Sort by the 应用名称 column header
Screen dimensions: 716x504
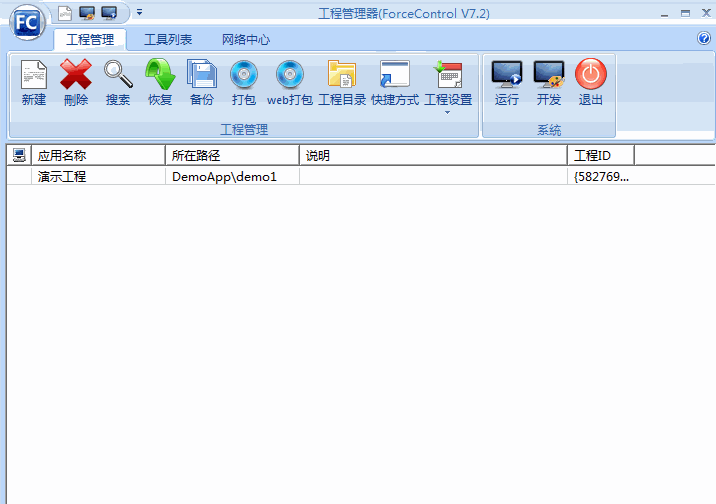pyautogui.click(x=98, y=155)
